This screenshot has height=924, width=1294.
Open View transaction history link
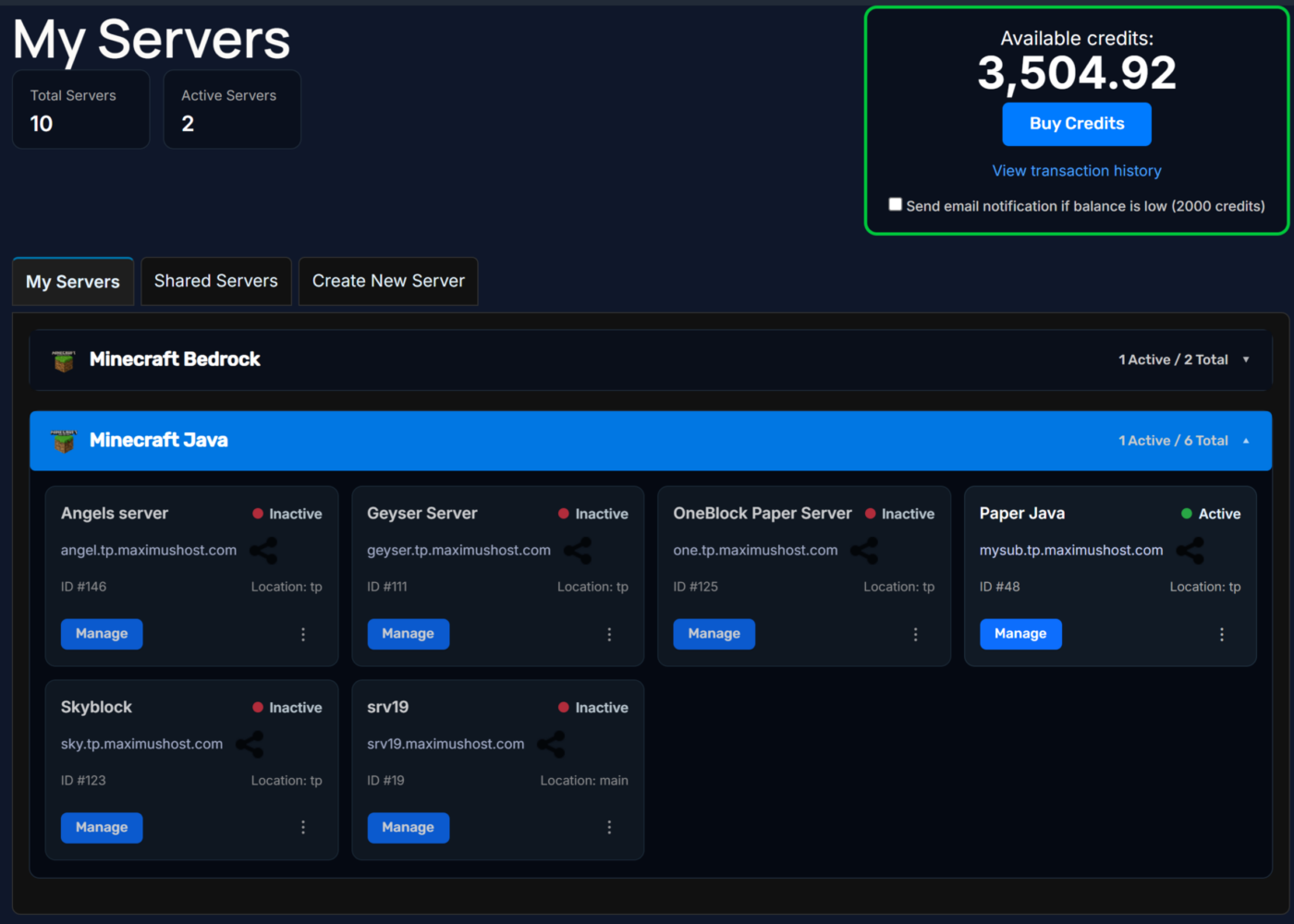tap(1077, 171)
